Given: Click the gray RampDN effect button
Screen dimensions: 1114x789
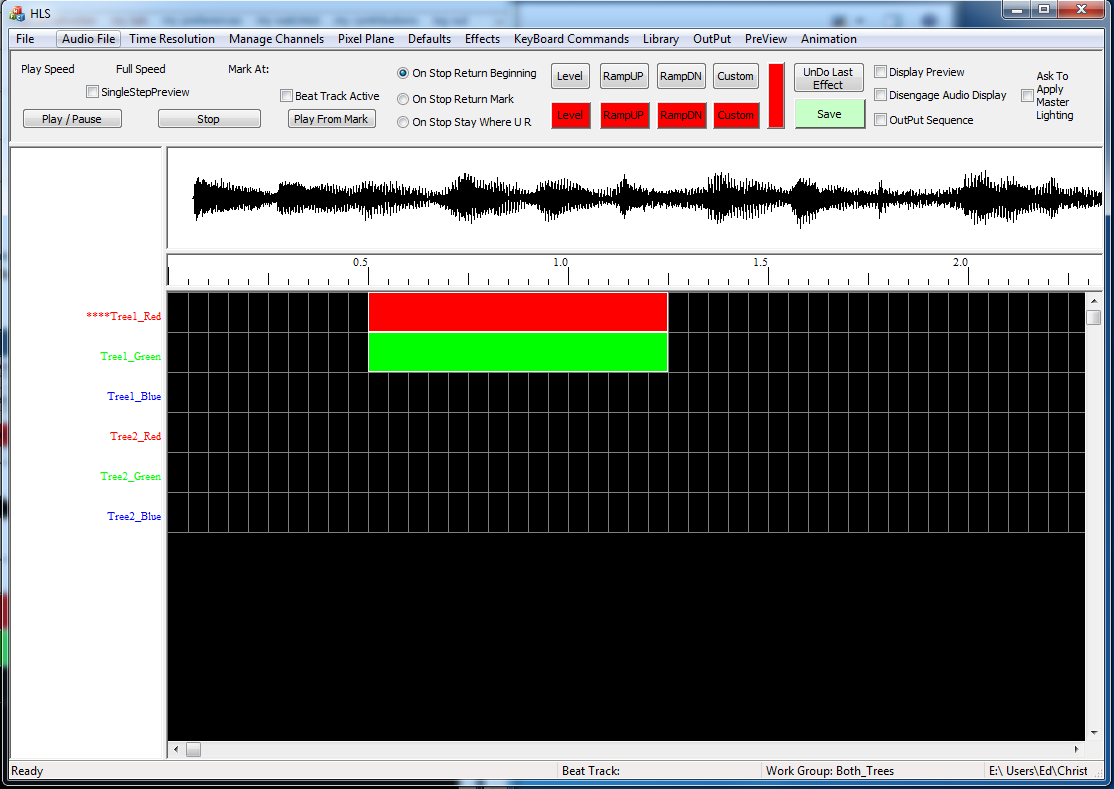Looking at the screenshot, I should (x=681, y=76).
